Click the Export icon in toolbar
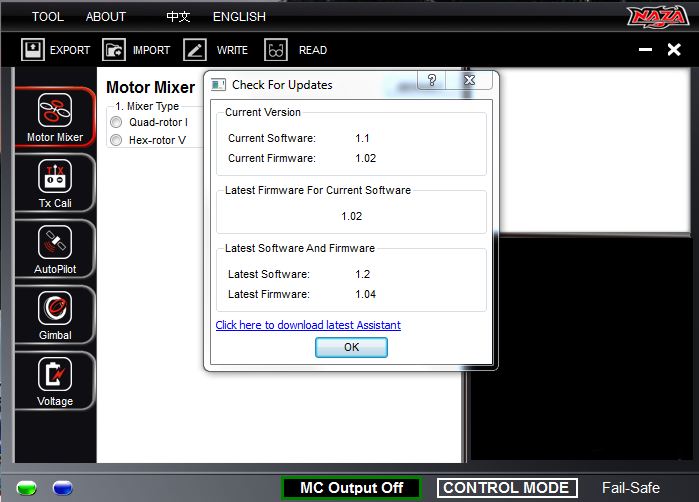The height and width of the screenshot is (502, 699). pos(32,49)
